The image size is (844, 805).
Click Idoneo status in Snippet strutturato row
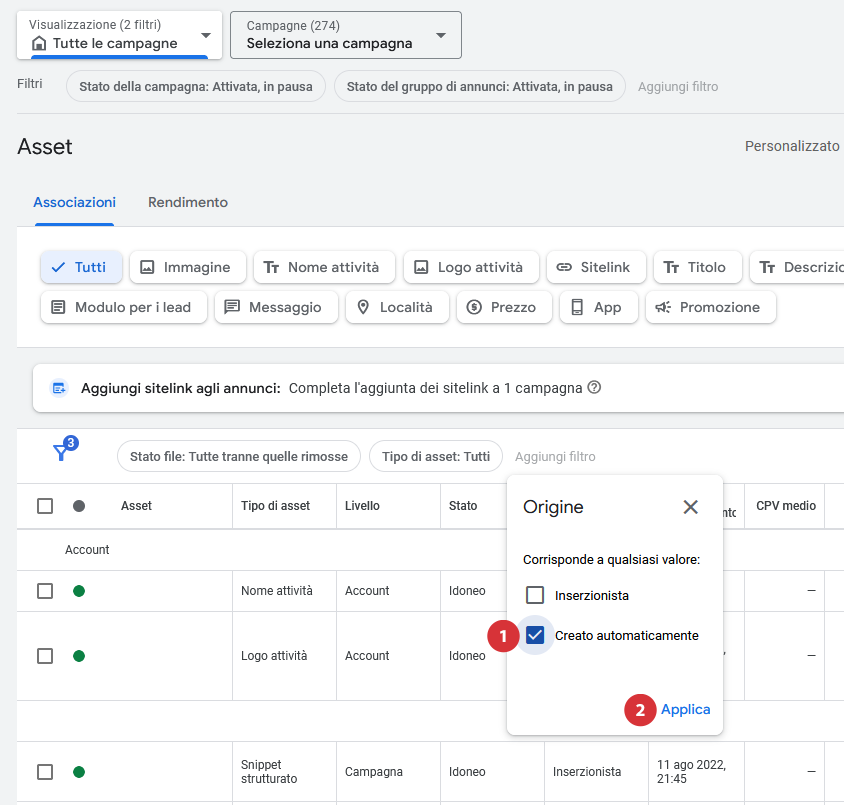coord(467,772)
